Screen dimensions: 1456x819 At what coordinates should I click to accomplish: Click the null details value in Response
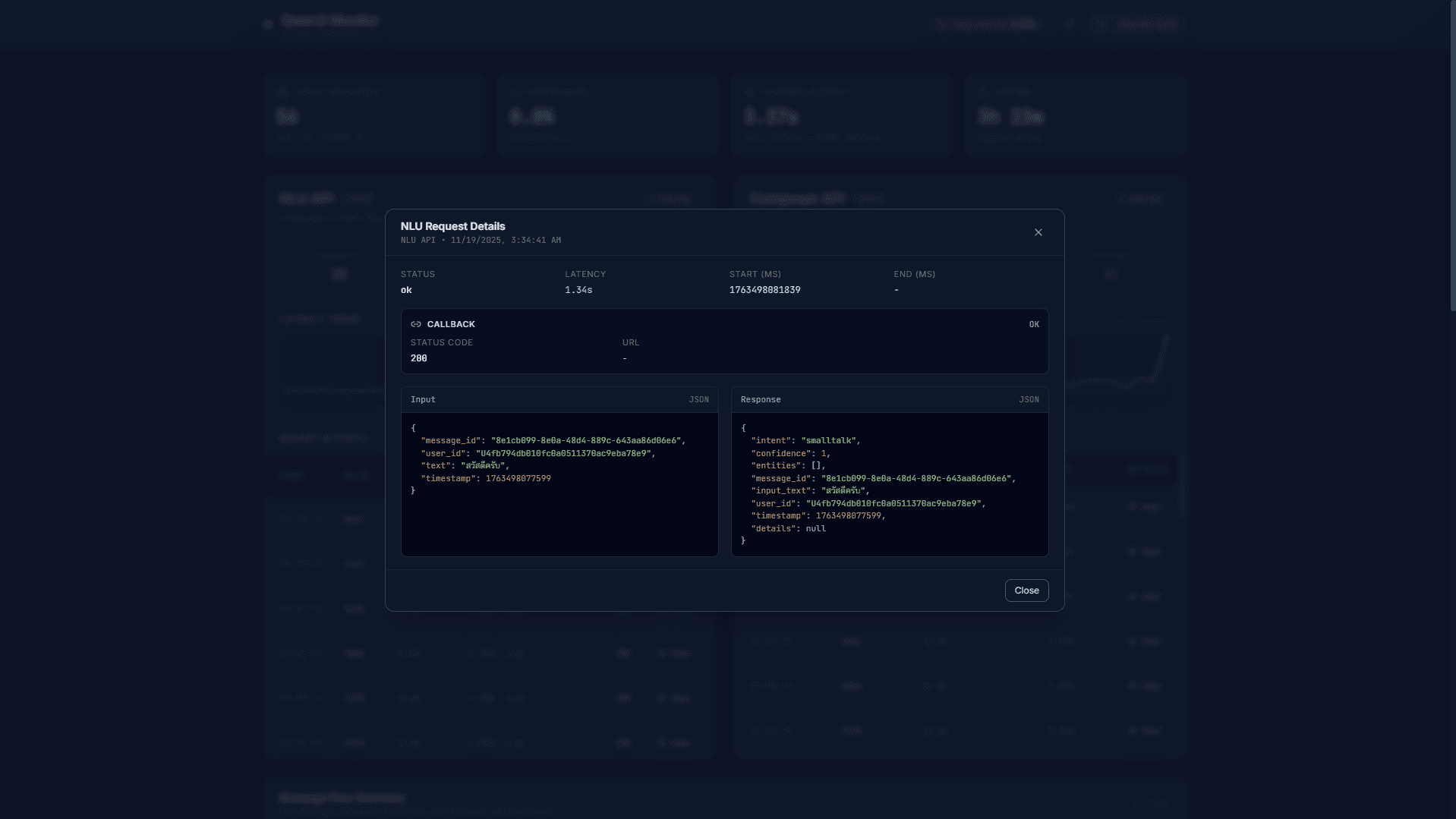pos(815,528)
